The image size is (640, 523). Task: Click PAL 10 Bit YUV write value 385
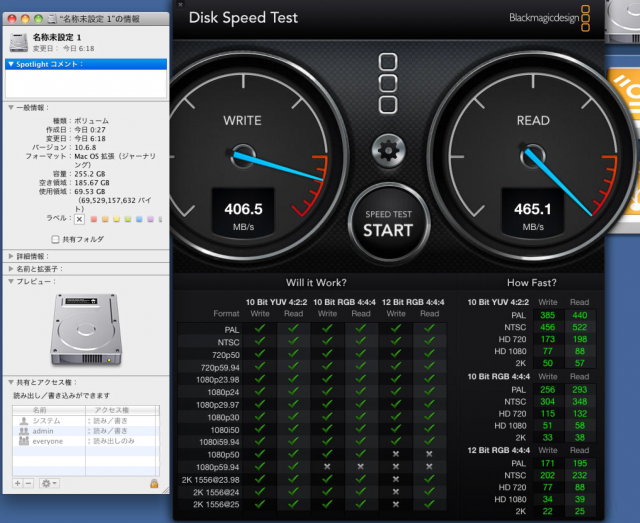point(547,315)
